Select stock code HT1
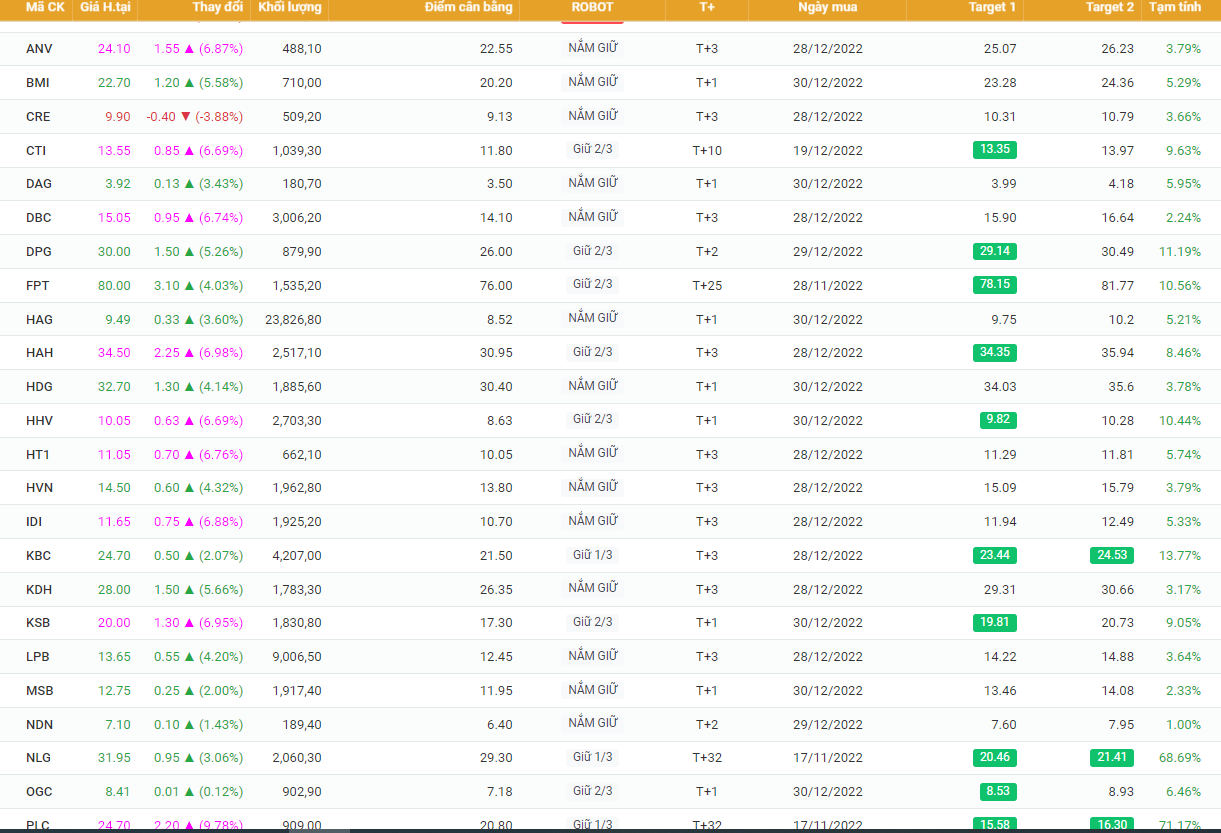The height and width of the screenshot is (833, 1221). [38, 455]
